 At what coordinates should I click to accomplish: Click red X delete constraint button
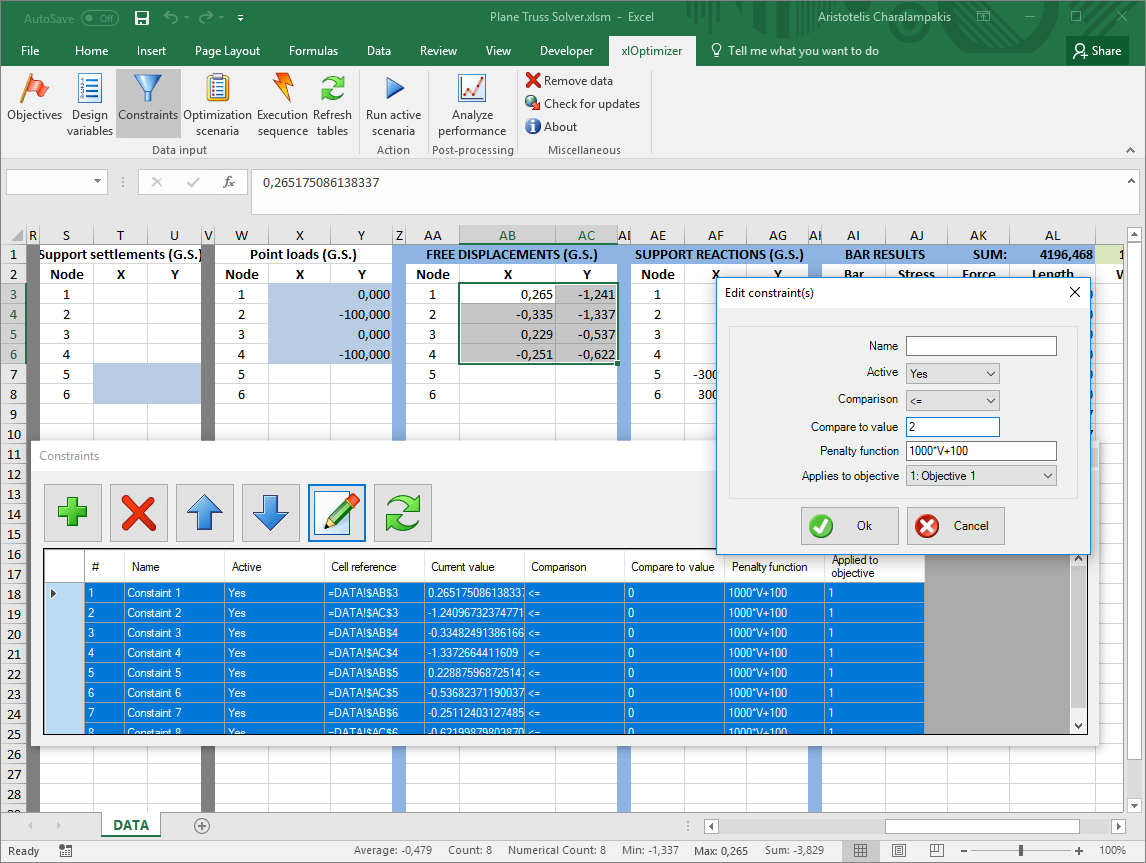[x=138, y=513]
